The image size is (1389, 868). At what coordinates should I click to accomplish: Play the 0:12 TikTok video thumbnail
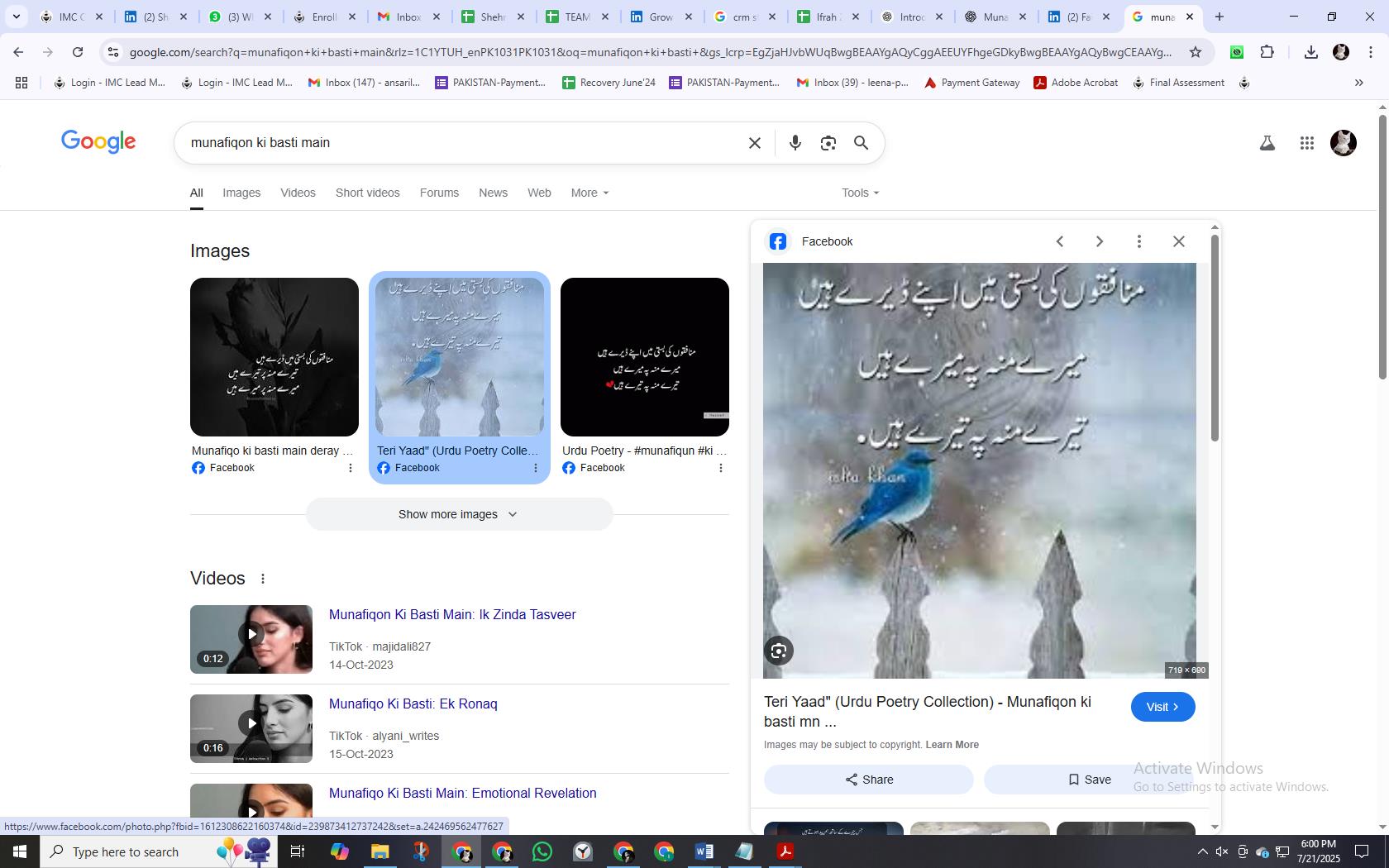point(251,639)
